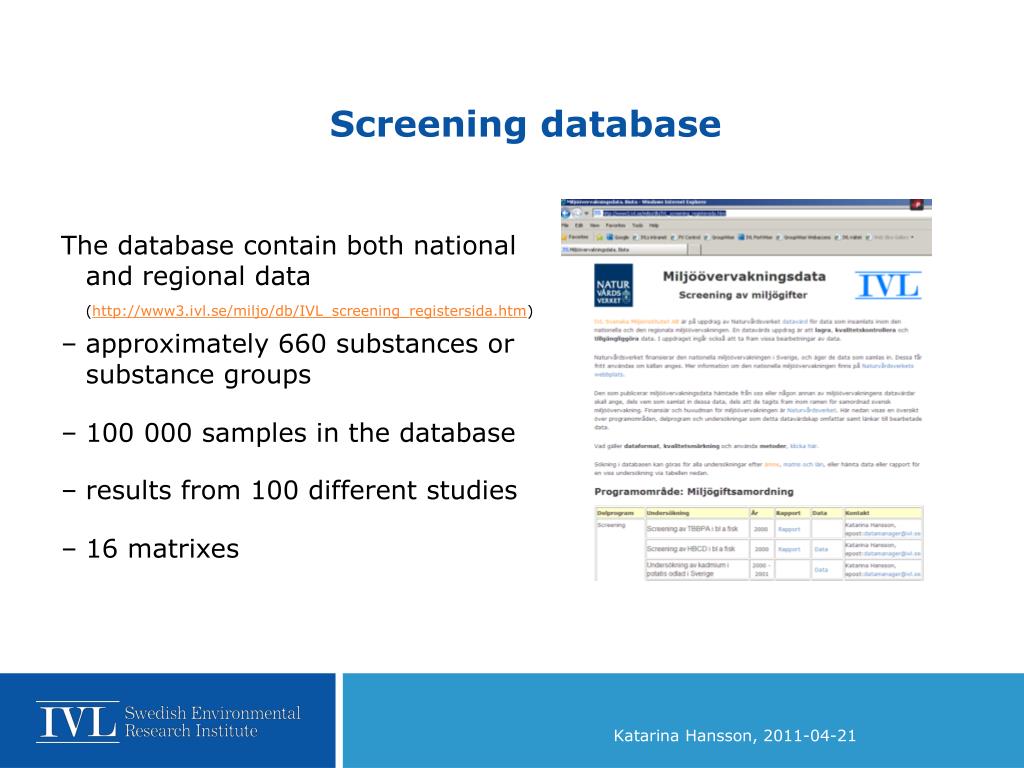Click the blue IVL logo on the webpage
The height and width of the screenshot is (768, 1024).
888,285
